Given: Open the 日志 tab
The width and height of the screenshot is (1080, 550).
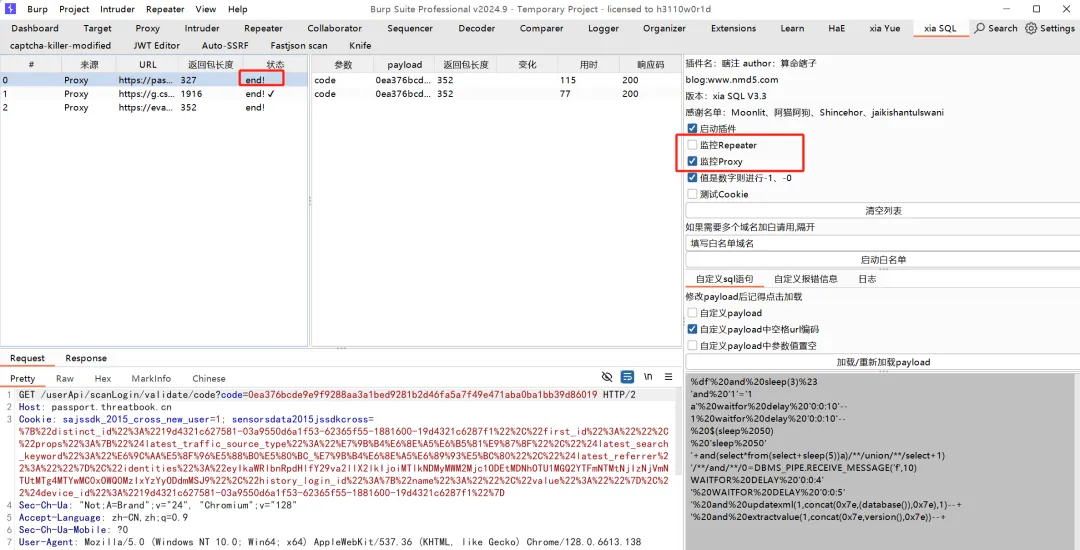Looking at the screenshot, I should click(866, 279).
